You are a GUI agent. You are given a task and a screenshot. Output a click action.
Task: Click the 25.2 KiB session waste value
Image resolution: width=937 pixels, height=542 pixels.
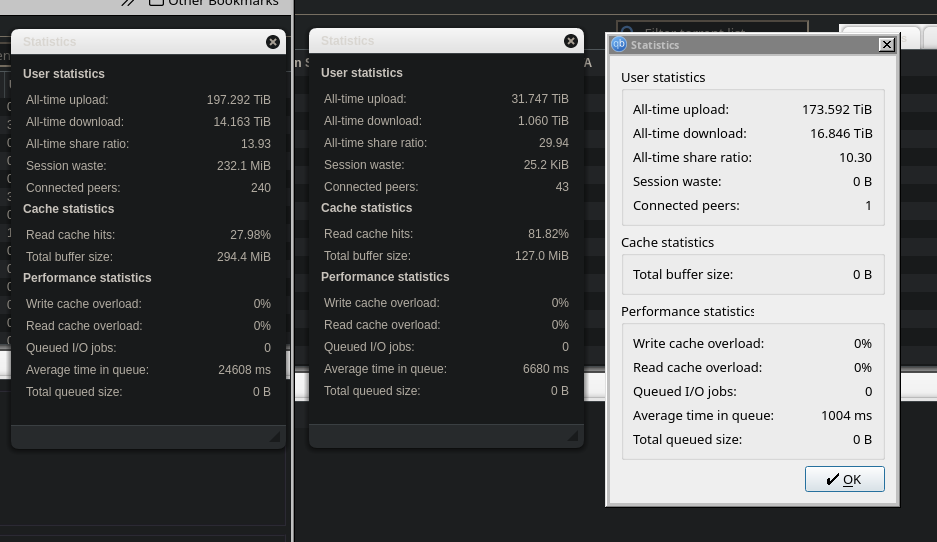click(x=546, y=164)
